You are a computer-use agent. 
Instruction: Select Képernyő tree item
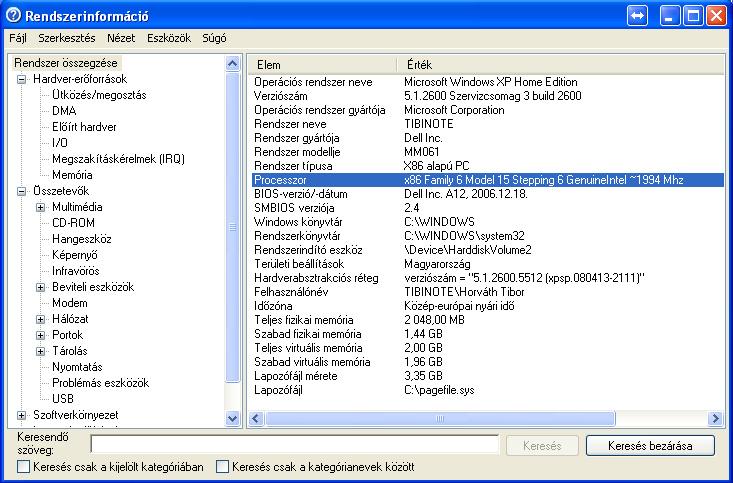point(75,255)
